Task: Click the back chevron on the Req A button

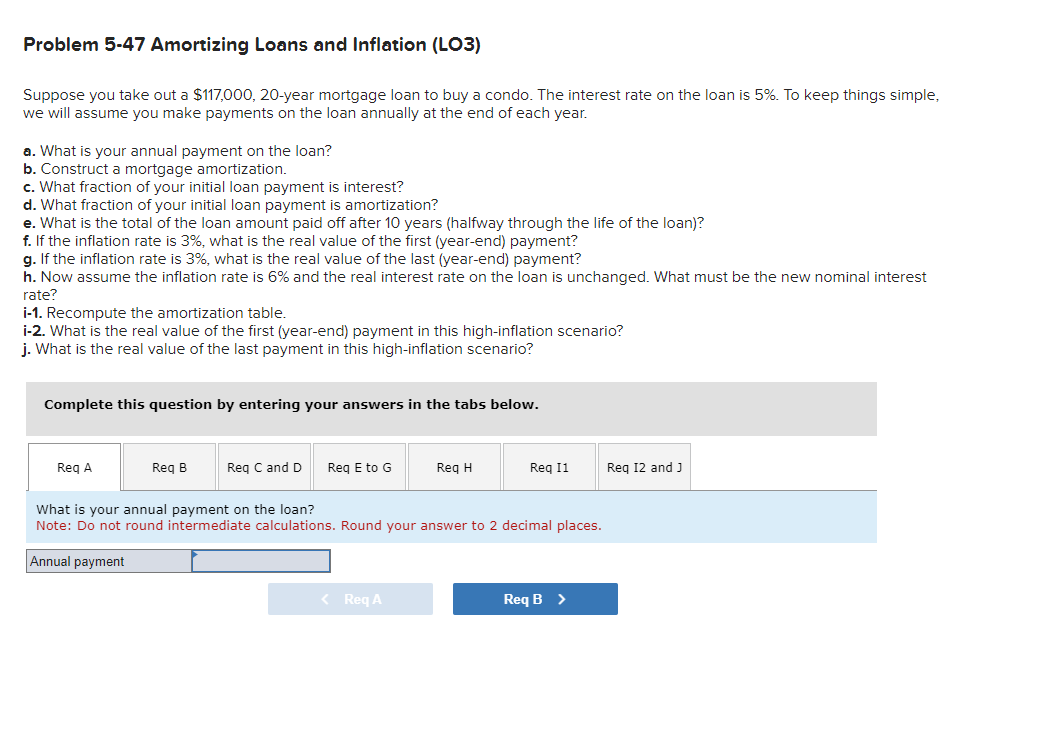Action: (x=323, y=598)
